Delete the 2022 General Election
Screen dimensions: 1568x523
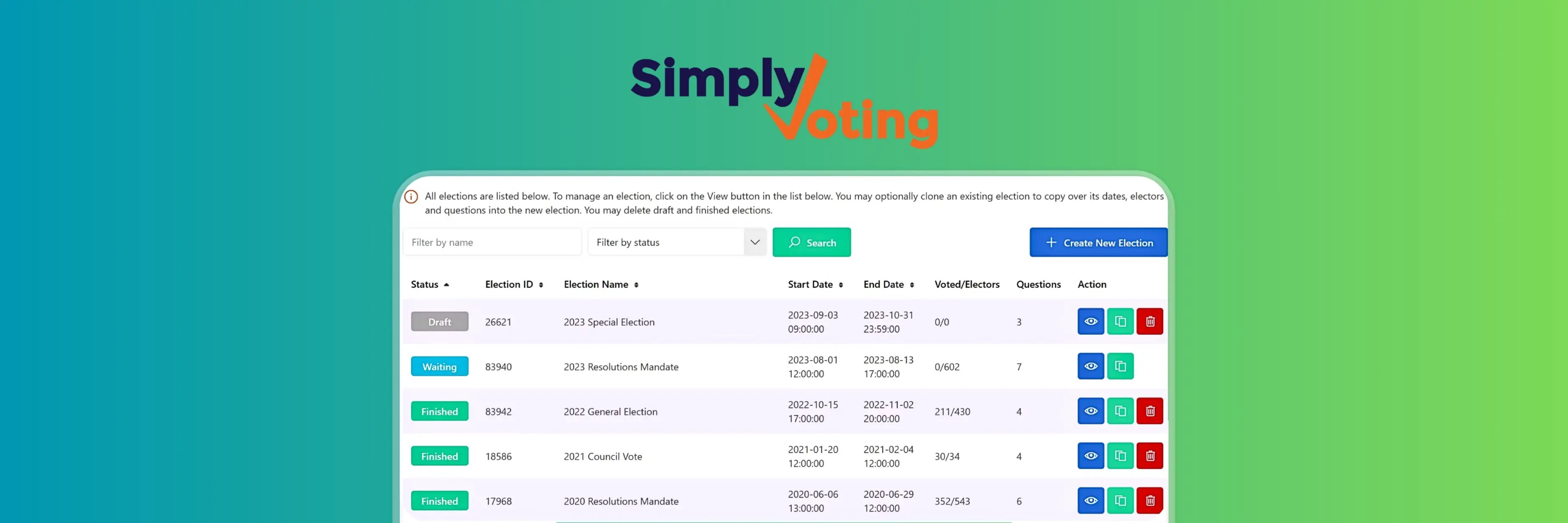[1150, 410]
